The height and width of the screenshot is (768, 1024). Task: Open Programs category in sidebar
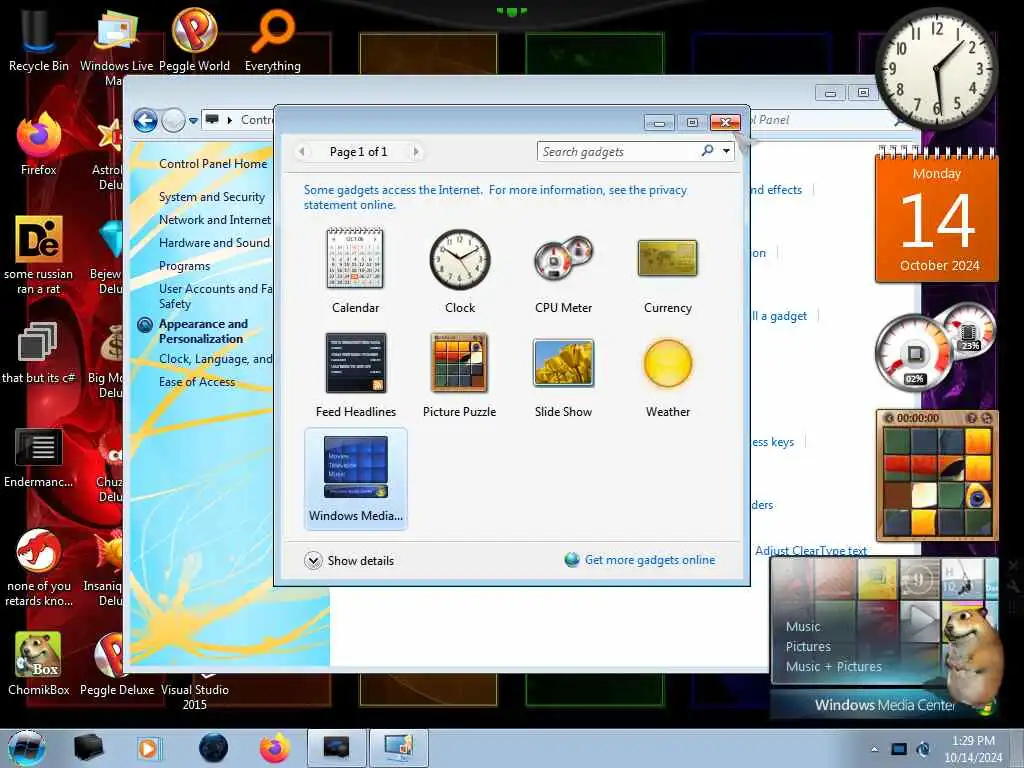(184, 266)
